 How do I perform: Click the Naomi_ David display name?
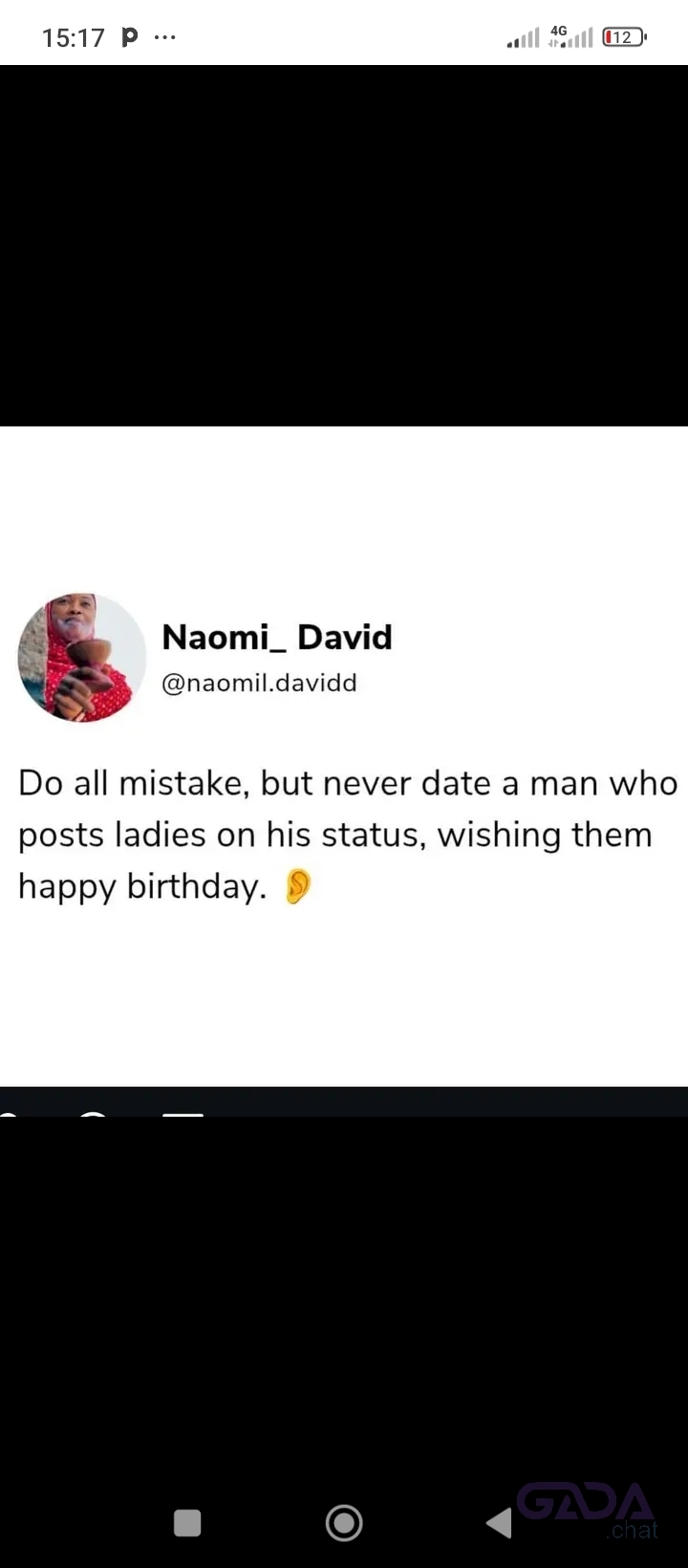277,637
